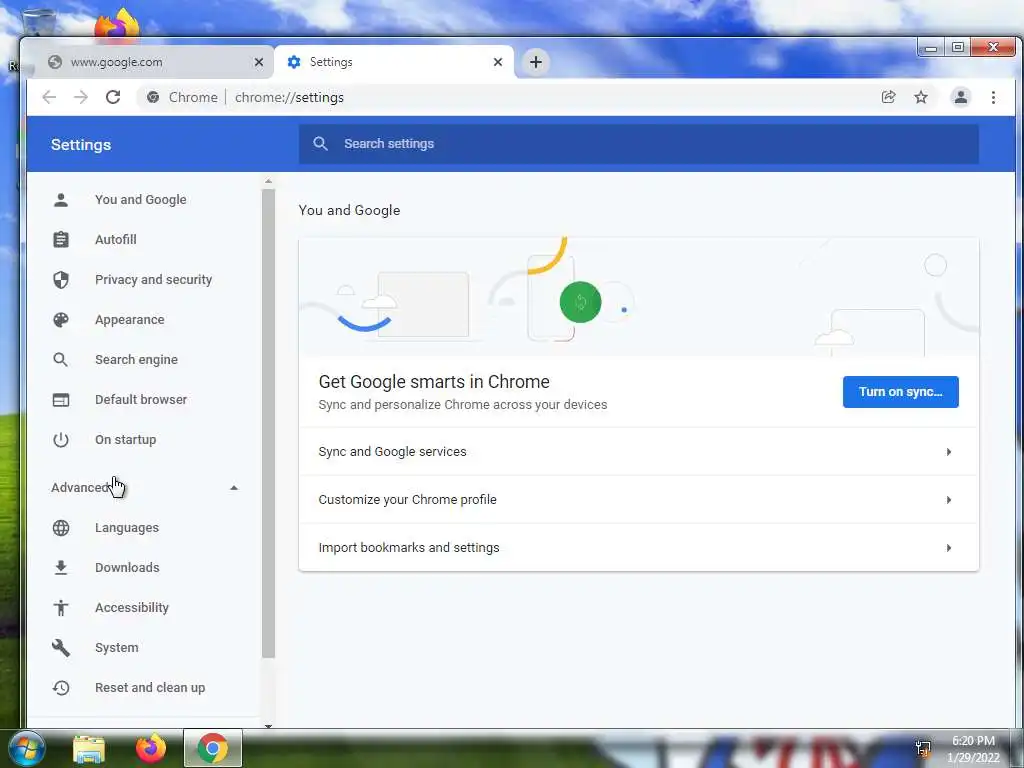Click the Sync and Google services text
The image size is (1024, 768).
point(392,452)
